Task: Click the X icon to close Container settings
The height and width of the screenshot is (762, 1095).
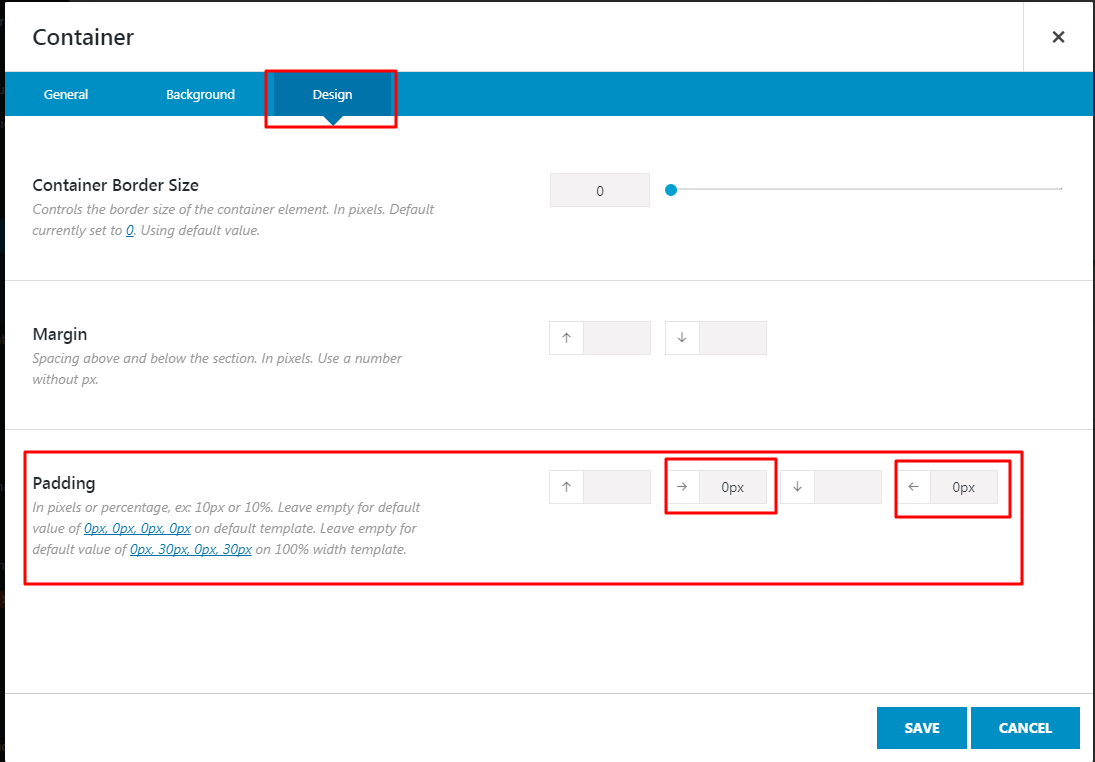Action: (x=1058, y=36)
